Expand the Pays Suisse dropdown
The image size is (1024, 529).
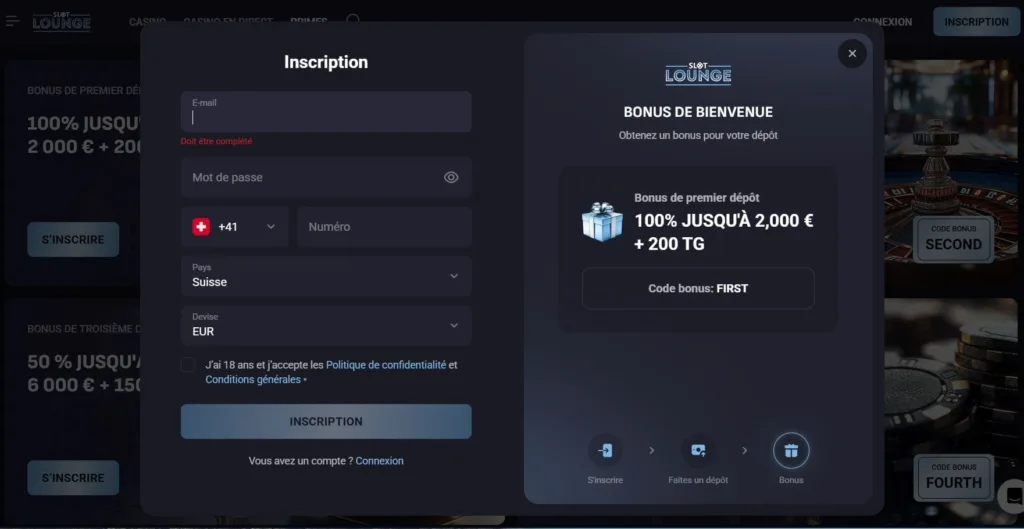326,276
